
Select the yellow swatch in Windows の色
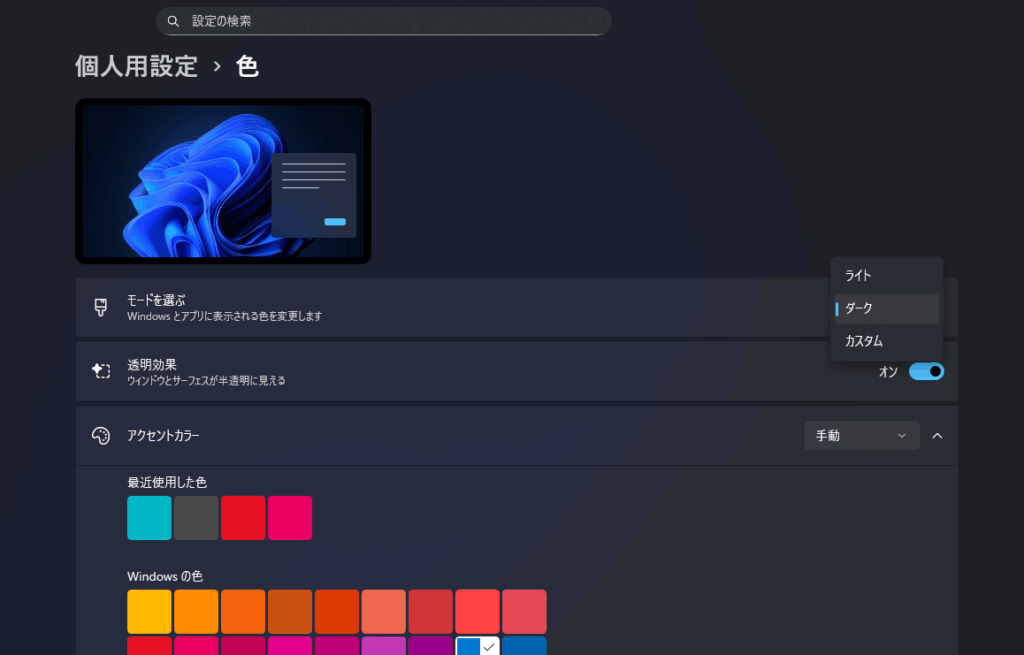click(x=149, y=611)
